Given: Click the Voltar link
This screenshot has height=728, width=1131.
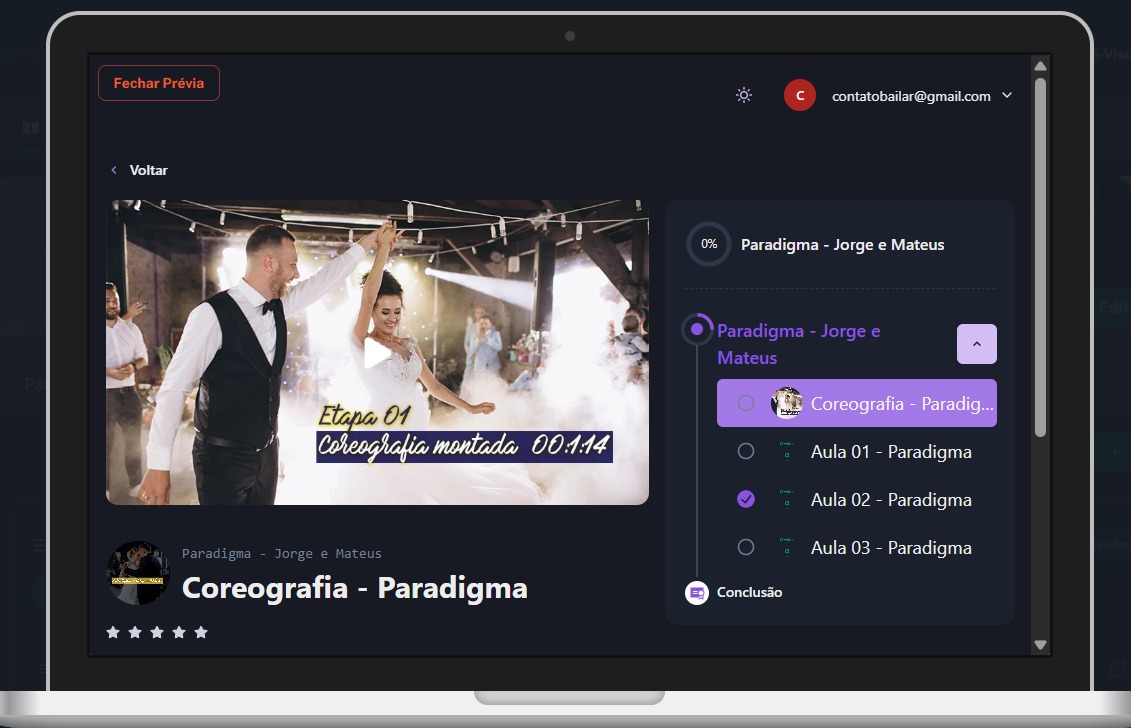Looking at the screenshot, I should tap(148, 171).
